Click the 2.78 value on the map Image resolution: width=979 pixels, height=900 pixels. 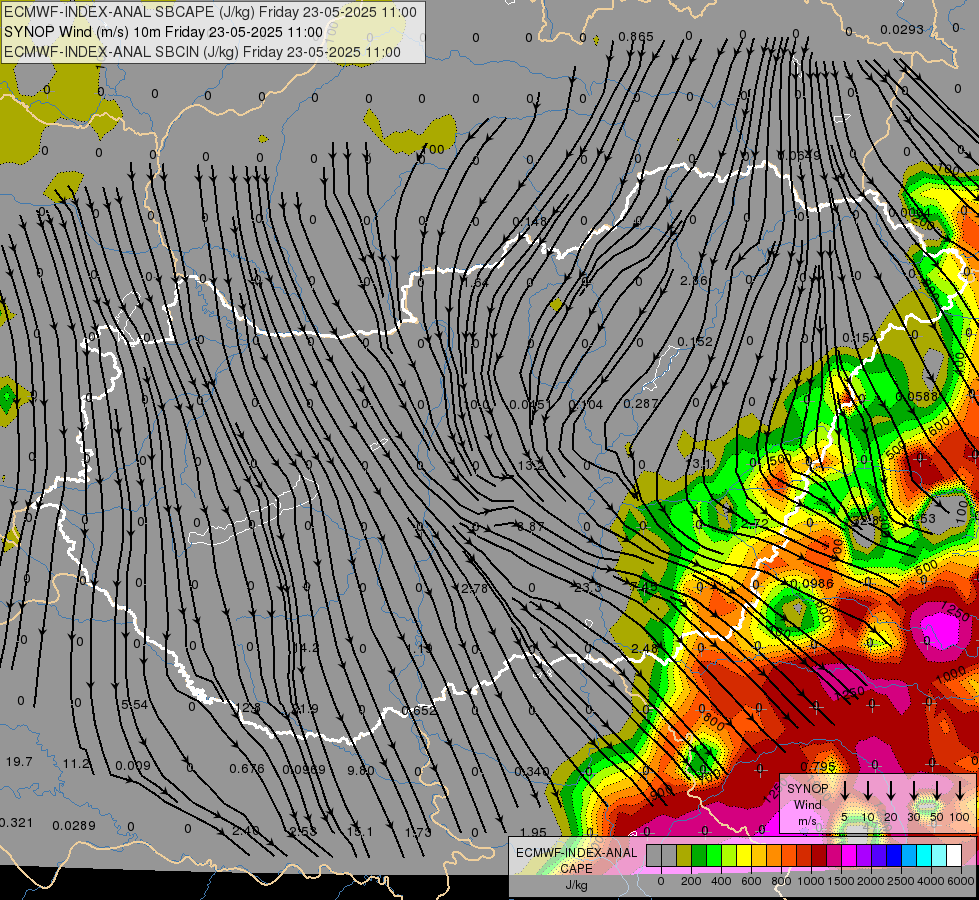coord(473,588)
